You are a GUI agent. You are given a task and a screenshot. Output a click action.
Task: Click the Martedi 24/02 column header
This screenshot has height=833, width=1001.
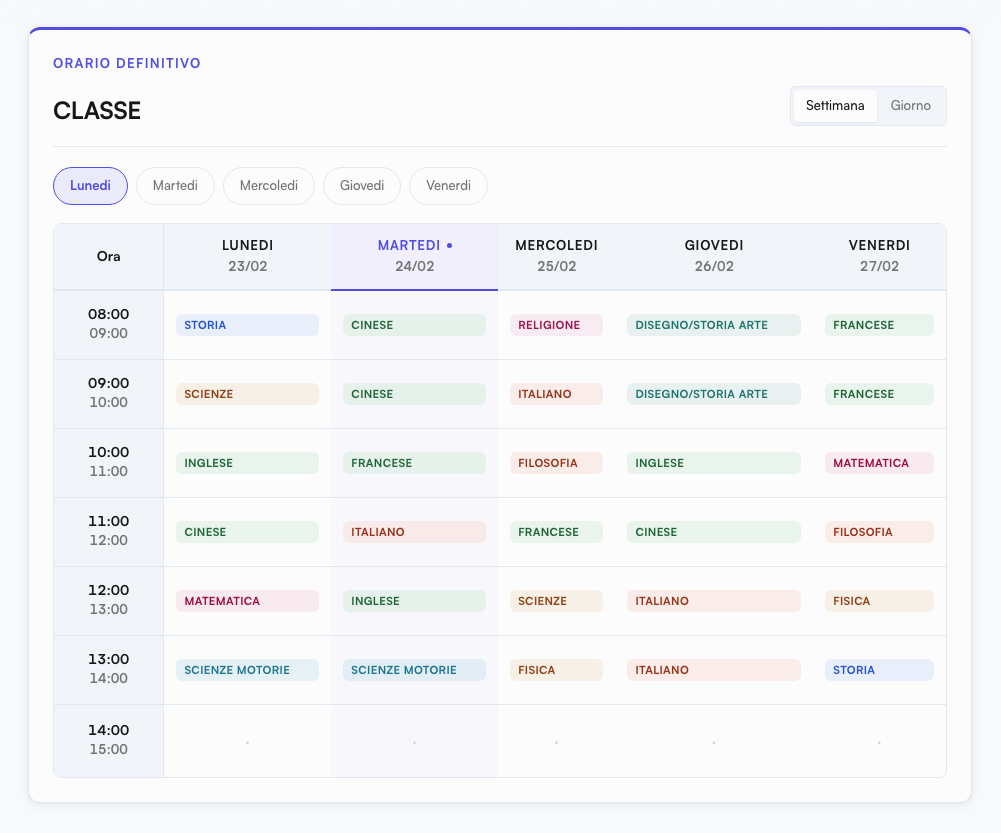414,256
